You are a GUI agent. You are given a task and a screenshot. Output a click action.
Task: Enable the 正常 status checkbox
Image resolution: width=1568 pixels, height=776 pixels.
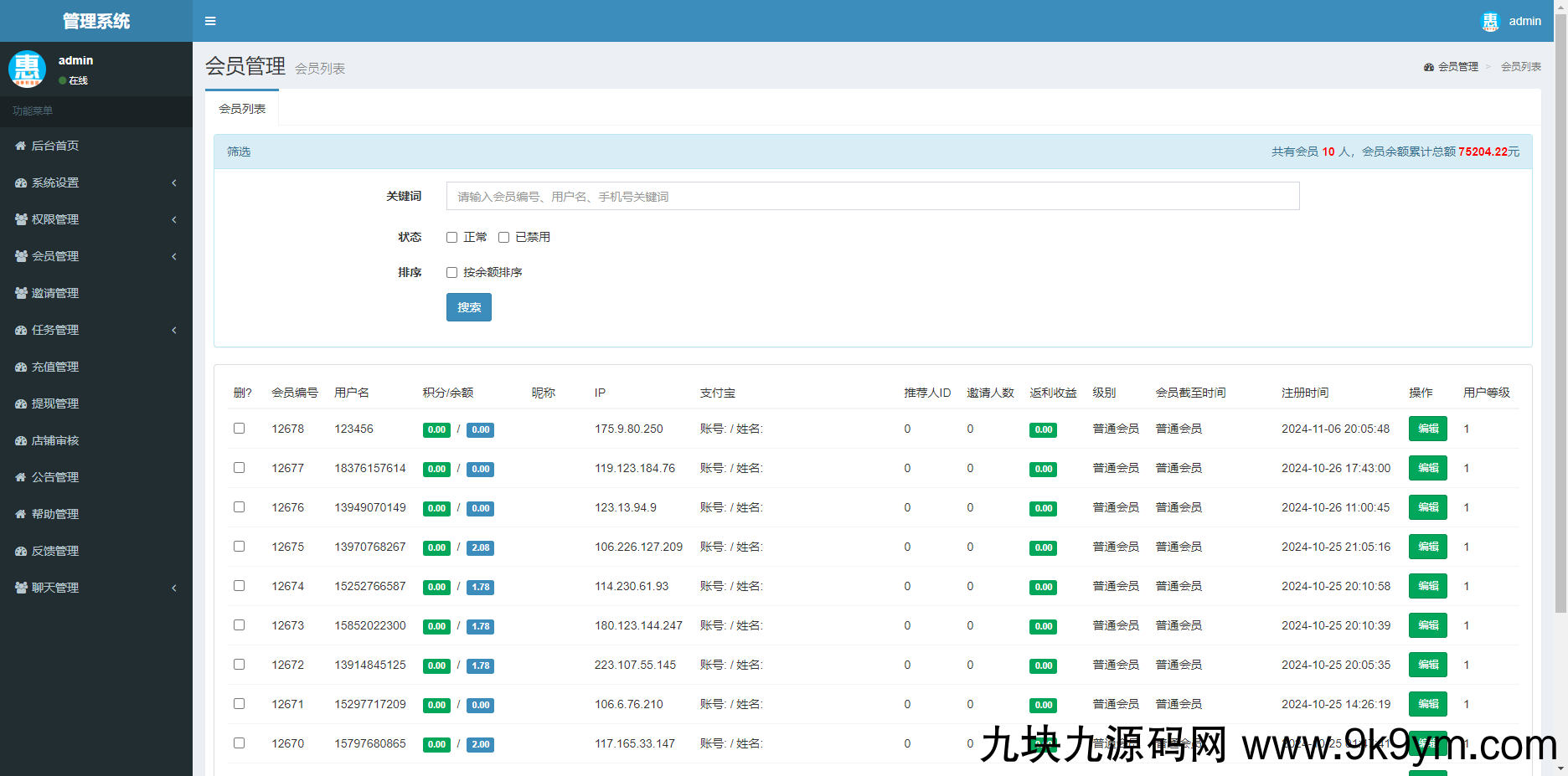pos(451,238)
